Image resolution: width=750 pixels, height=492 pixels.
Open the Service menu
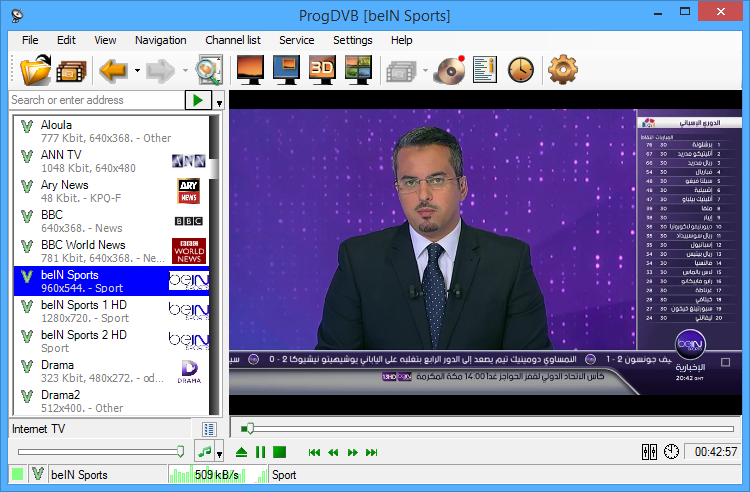pos(297,40)
